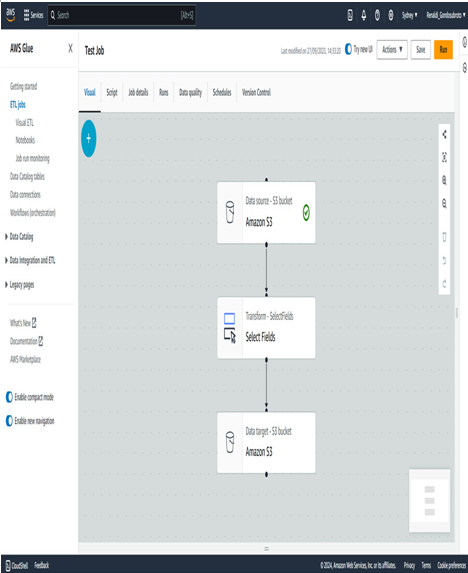Switch to the Schedules tab
The image size is (468, 573).
[222, 92]
